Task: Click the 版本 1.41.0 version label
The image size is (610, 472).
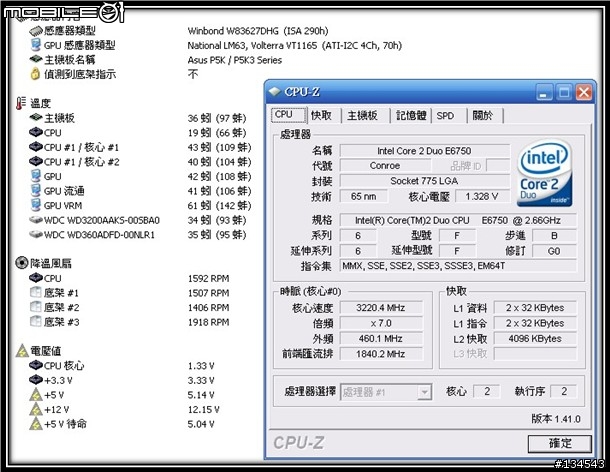Action: [x=556, y=419]
